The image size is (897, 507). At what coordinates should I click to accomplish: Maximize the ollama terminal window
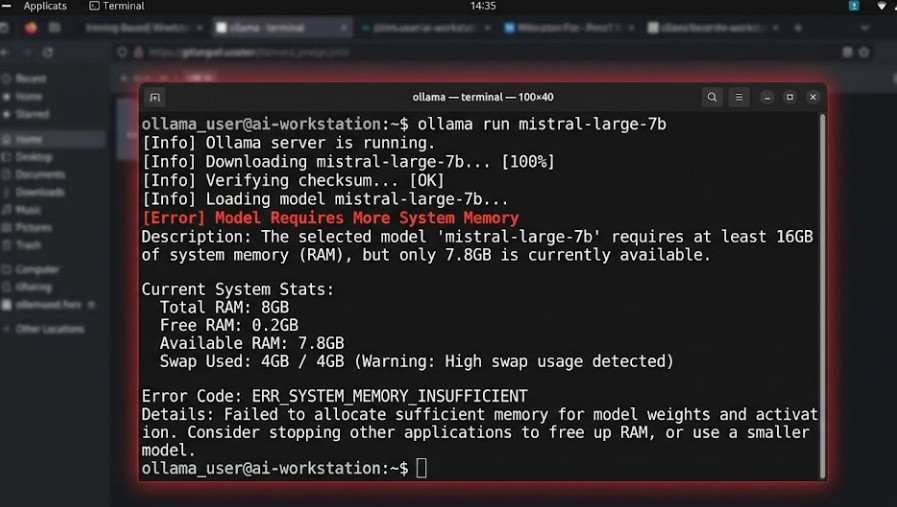click(x=790, y=97)
